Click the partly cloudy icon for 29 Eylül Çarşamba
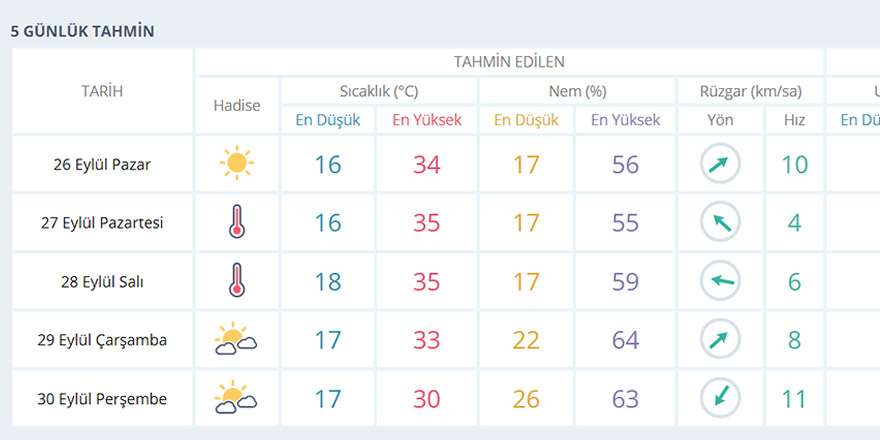The width and height of the screenshot is (880, 440). point(236,340)
